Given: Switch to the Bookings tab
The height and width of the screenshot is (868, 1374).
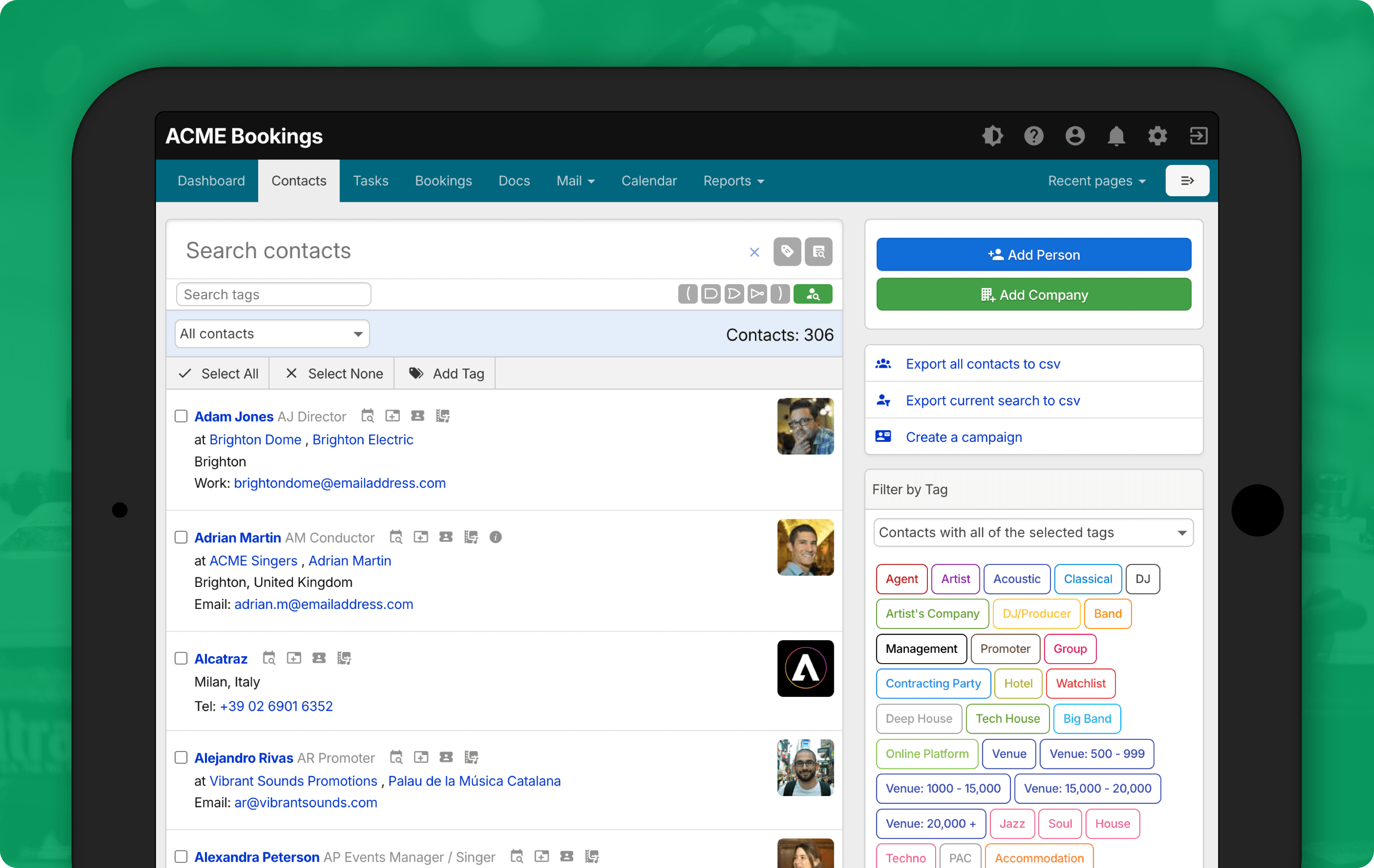Looking at the screenshot, I should tap(444, 180).
